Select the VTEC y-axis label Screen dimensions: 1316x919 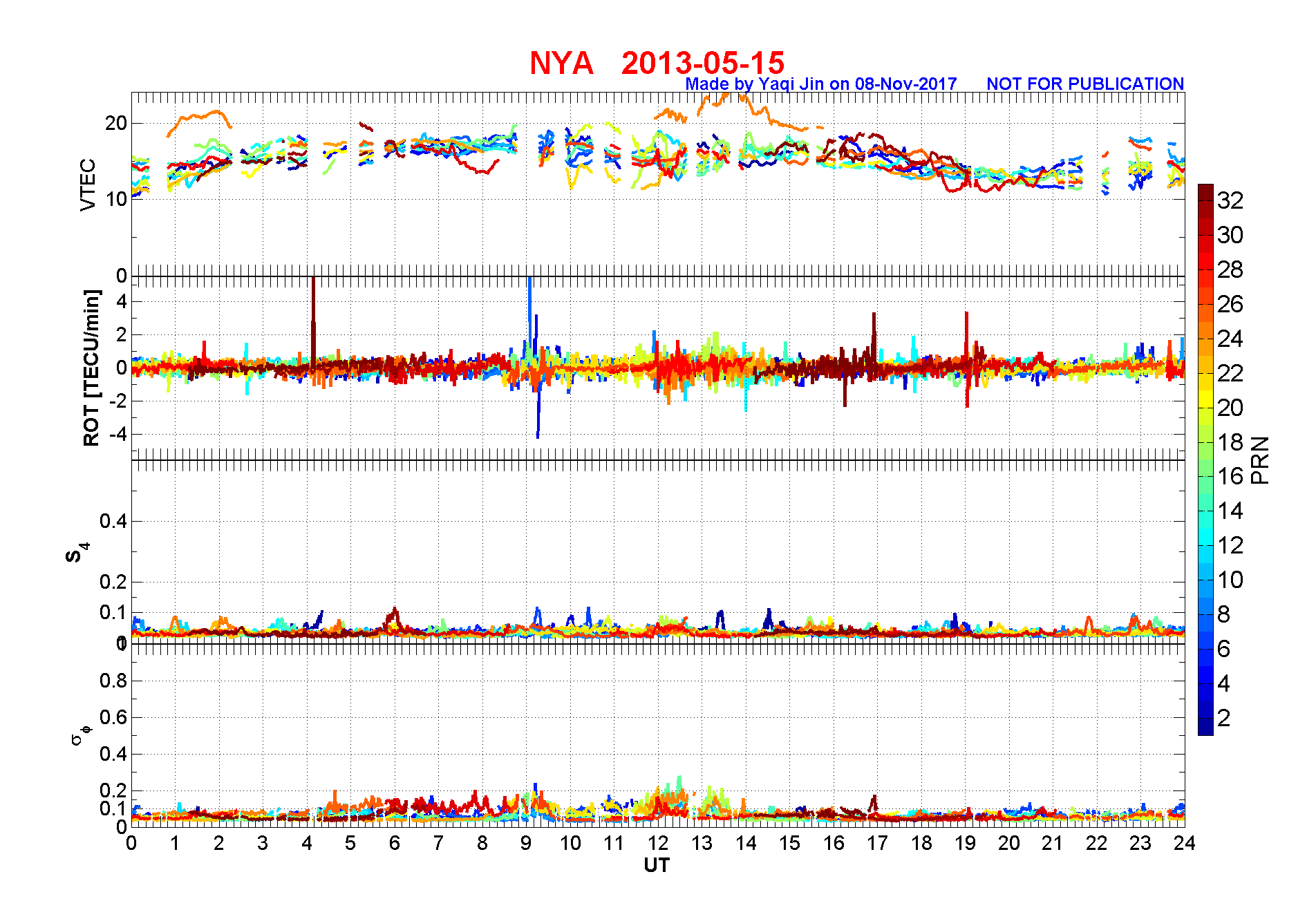88,184
